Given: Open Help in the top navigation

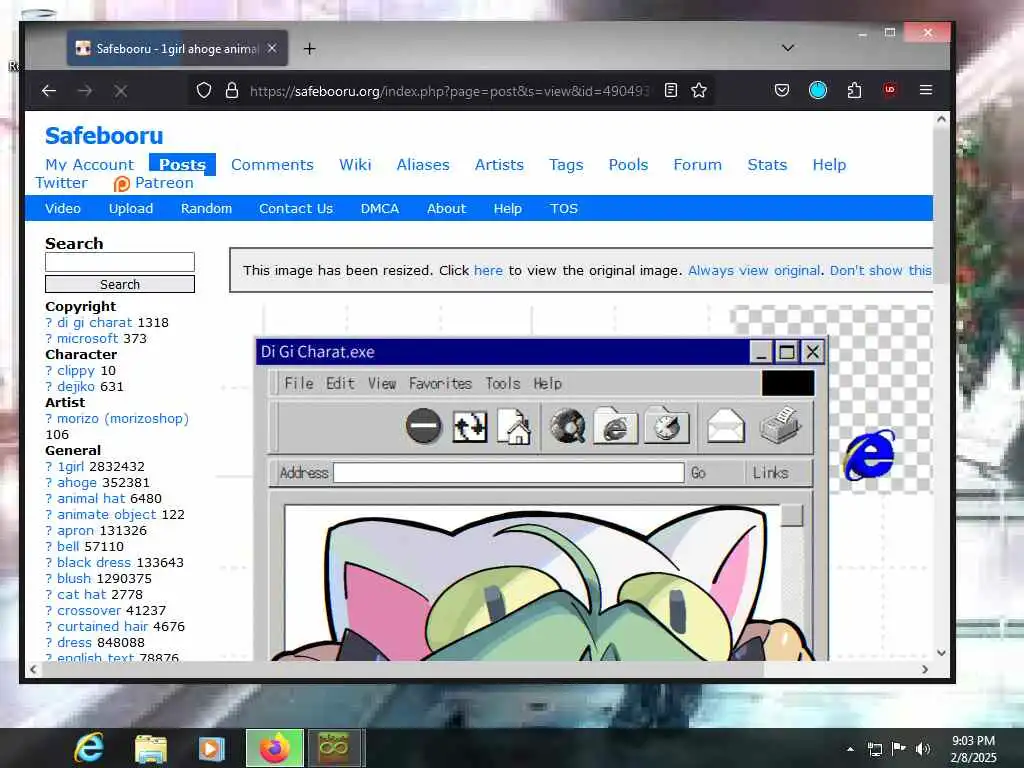Looking at the screenshot, I should tap(829, 165).
